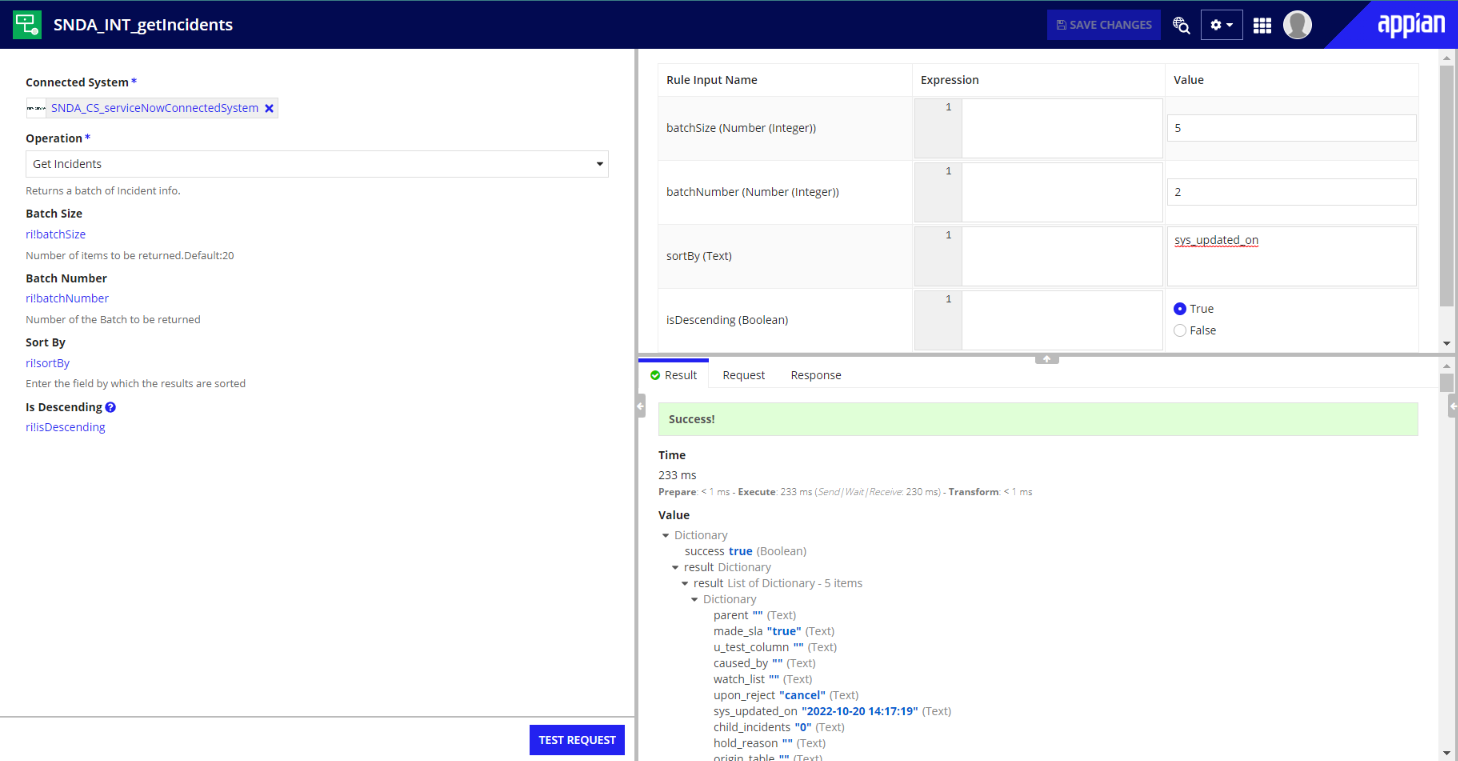Select True for isDescending
The height and width of the screenshot is (761, 1458).
(x=1180, y=309)
